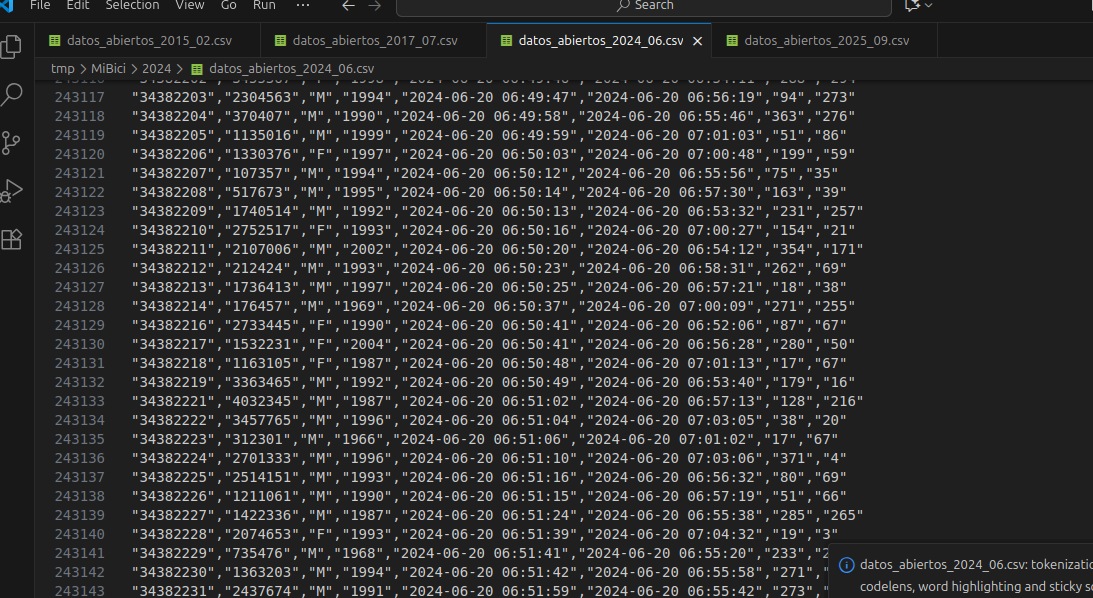Open the Search view in activity bar

point(12,95)
